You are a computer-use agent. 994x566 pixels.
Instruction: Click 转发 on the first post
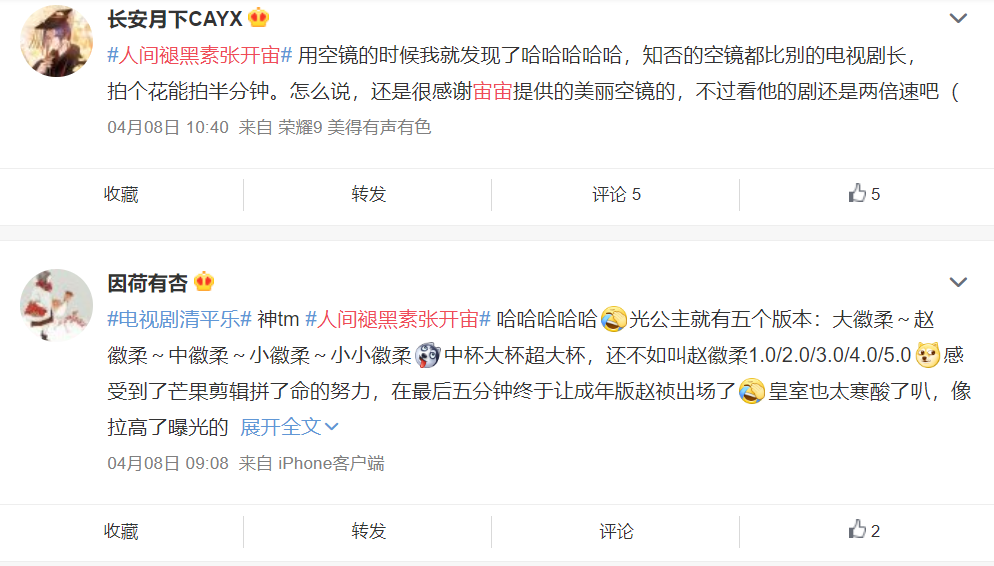point(369,194)
